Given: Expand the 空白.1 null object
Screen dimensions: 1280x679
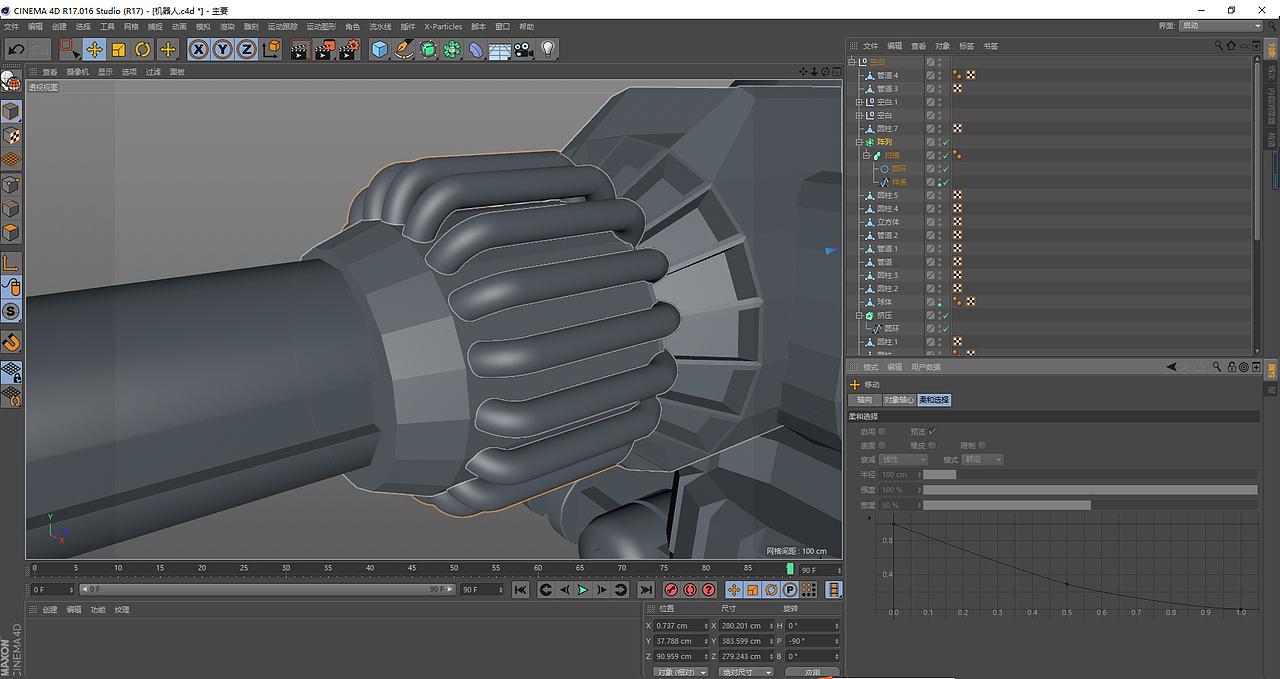Looking at the screenshot, I should point(859,102).
